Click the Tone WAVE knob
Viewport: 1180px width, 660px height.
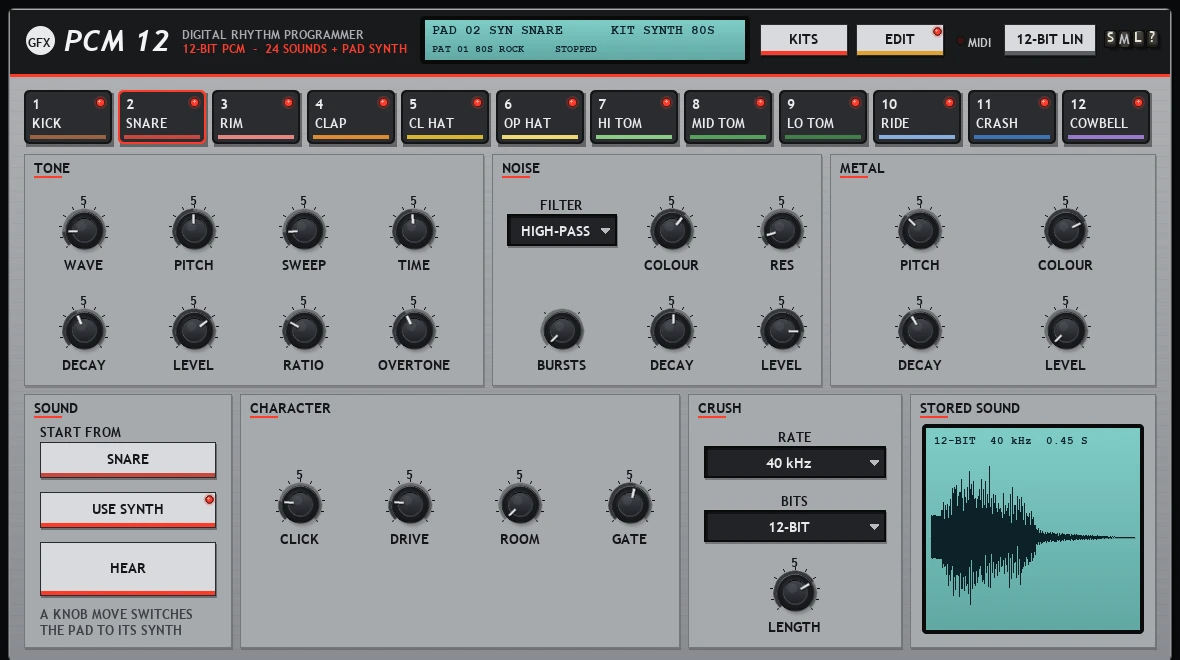pyautogui.click(x=84, y=230)
